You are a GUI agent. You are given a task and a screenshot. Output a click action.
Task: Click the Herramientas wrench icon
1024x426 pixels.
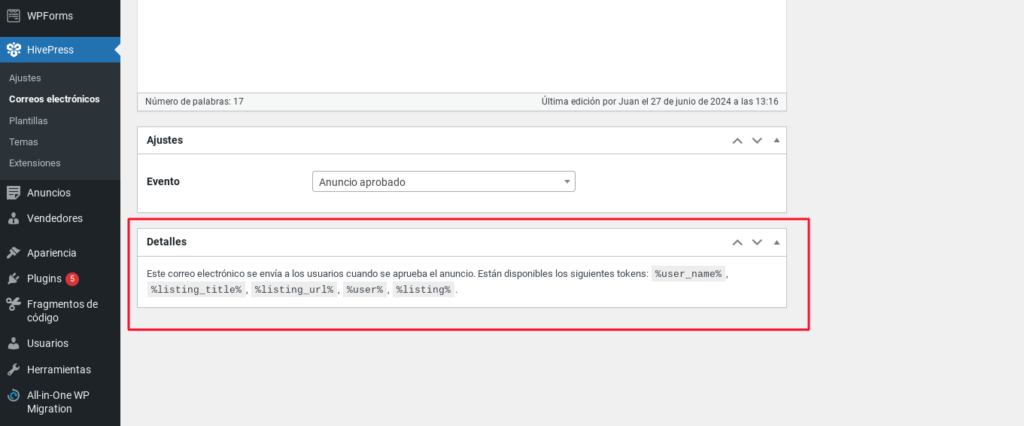pos(13,369)
